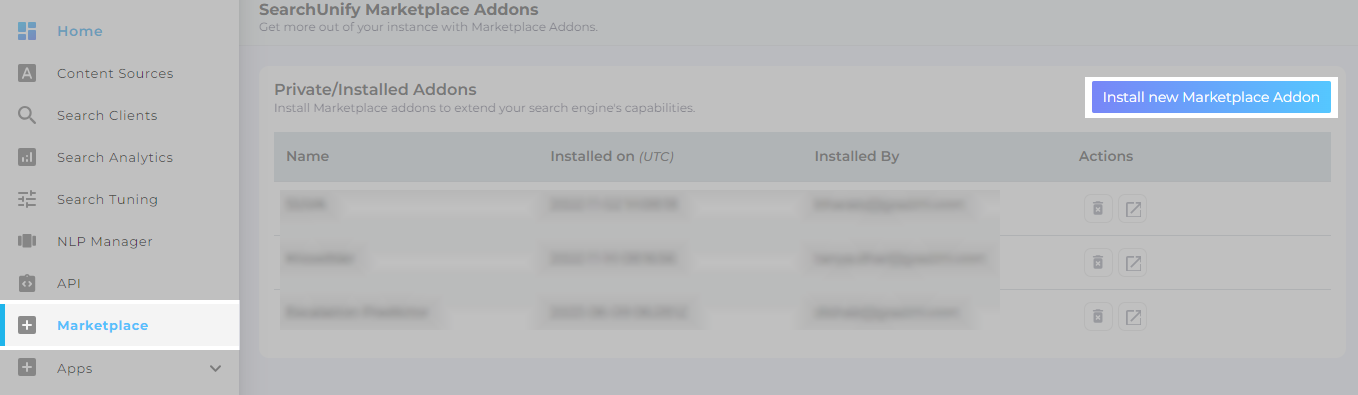Click the Search Tuning sliders icon

27,199
